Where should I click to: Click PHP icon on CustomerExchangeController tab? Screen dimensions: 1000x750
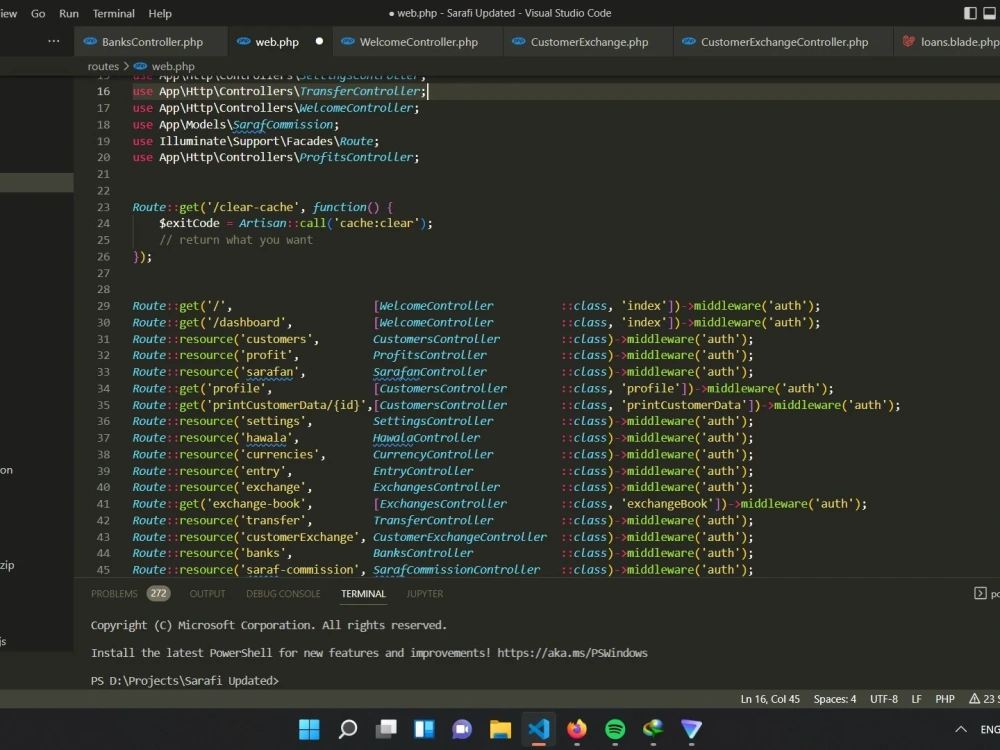coord(689,41)
